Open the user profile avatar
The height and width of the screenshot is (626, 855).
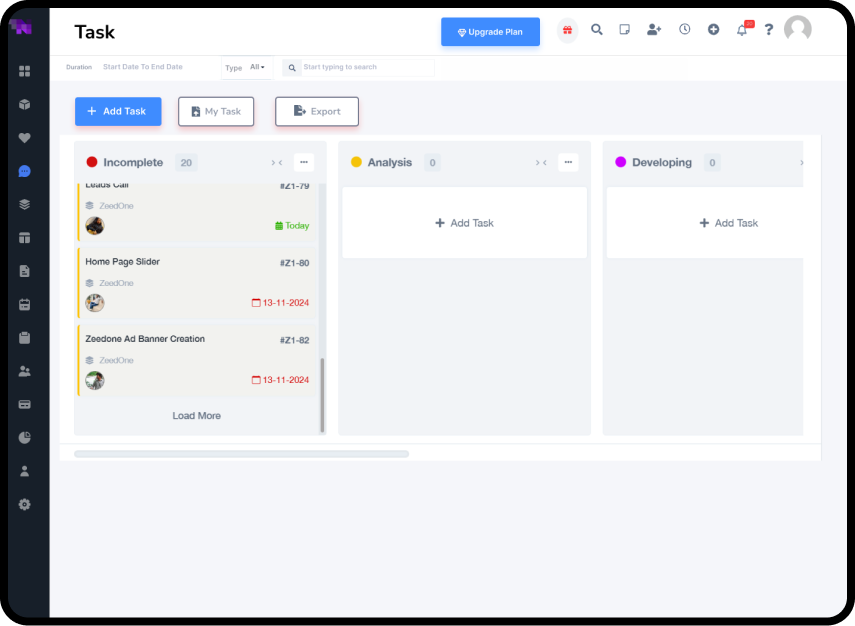pyautogui.click(x=798, y=28)
